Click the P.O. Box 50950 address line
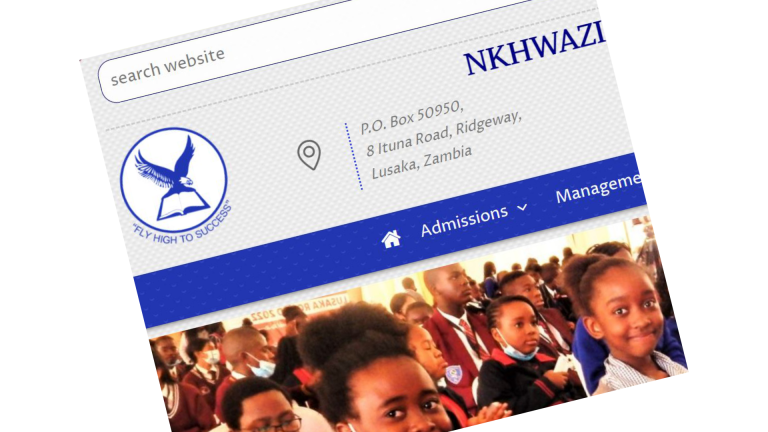 point(411,118)
